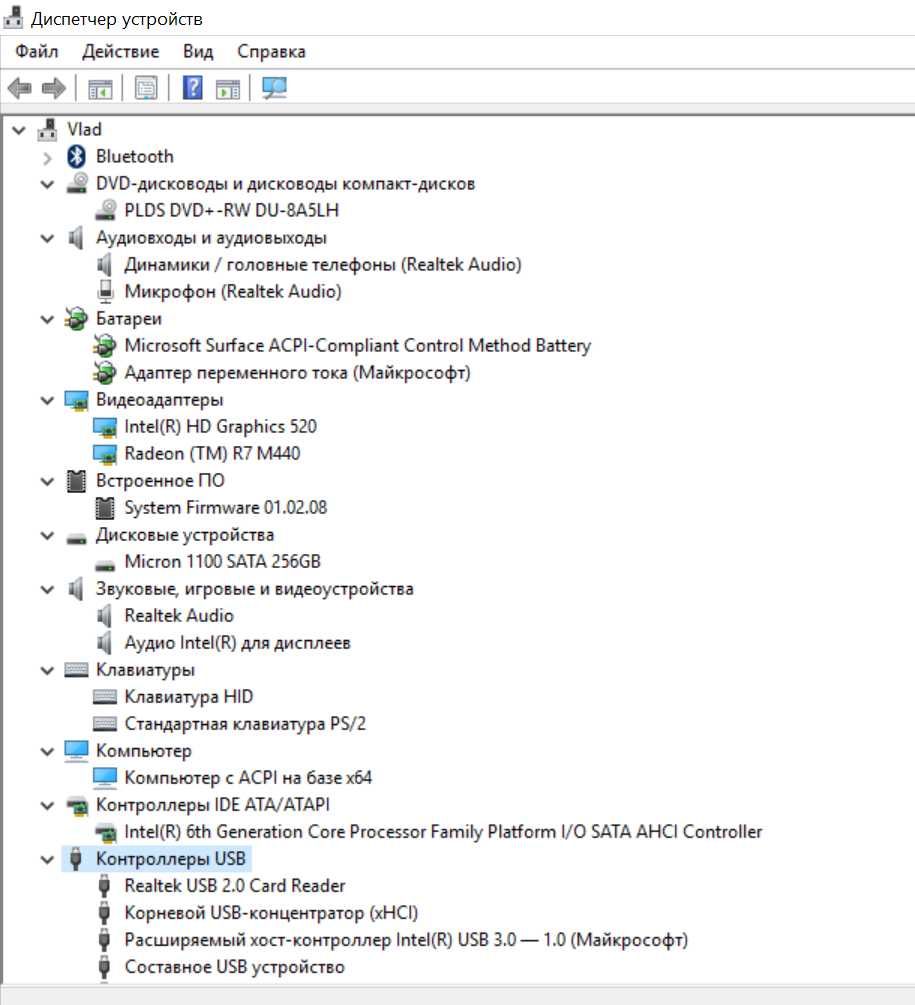Click the Micron 1100 SATA disk icon

click(105, 566)
